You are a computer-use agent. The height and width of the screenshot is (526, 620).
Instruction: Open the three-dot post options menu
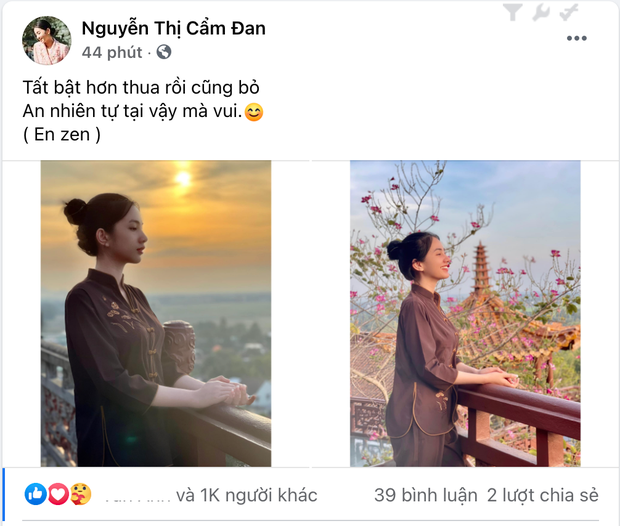[x=577, y=38]
